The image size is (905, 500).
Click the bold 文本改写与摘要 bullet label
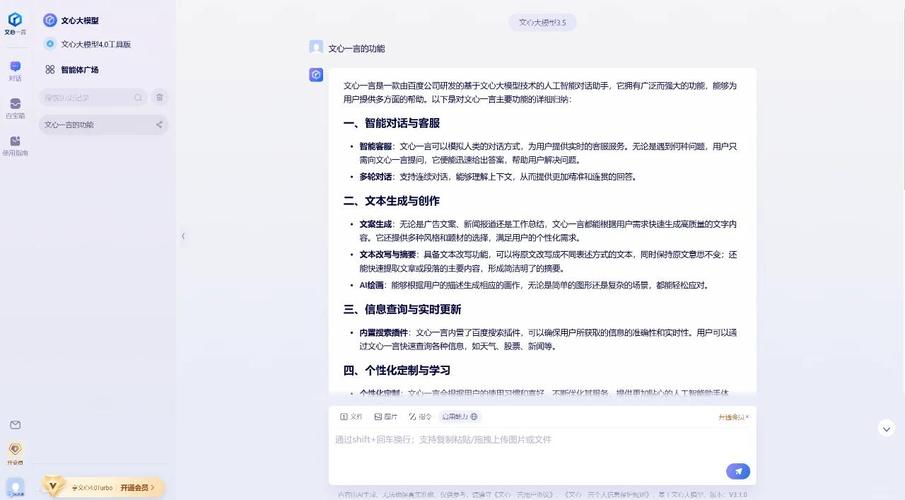(x=387, y=255)
